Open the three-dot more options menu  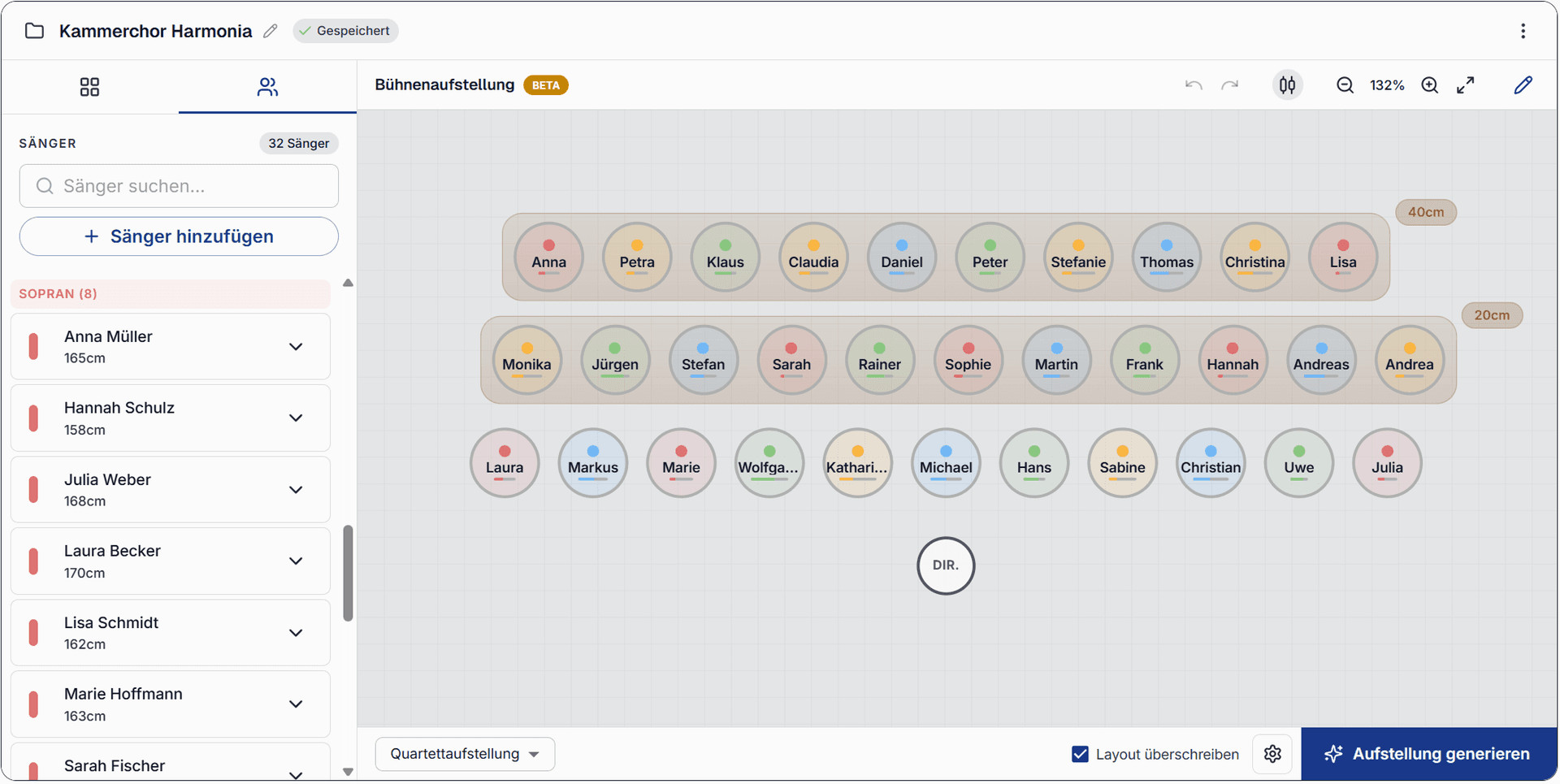coord(1523,31)
